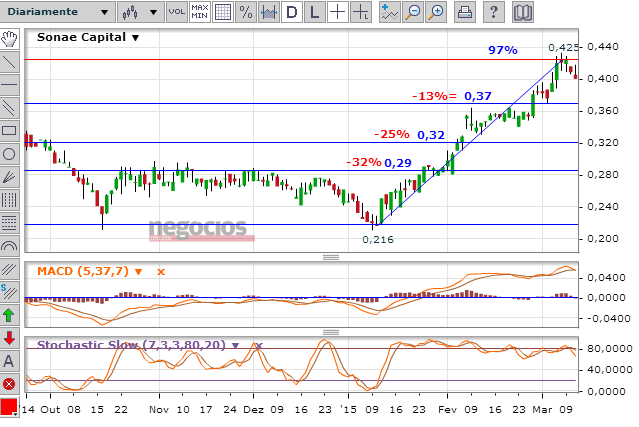This screenshot has width=639, height=427.
Task: Place a green up arrow marker
Action: tap(9, 315)
